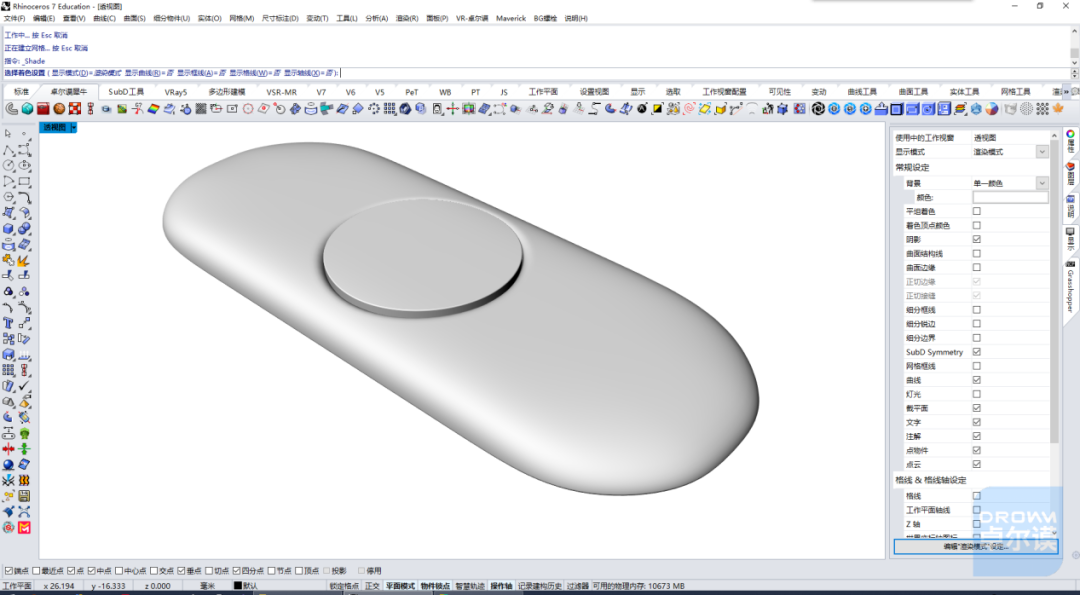Viewport: 1080px width, 595px height.
Task: Switch to the VRay5 toolbar tab
Action: click(x=176, y=92)
